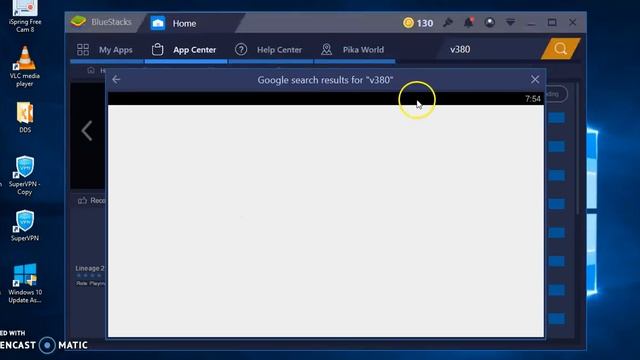
Task: Click the Home tab blue house icon
Action: [158, 23]
